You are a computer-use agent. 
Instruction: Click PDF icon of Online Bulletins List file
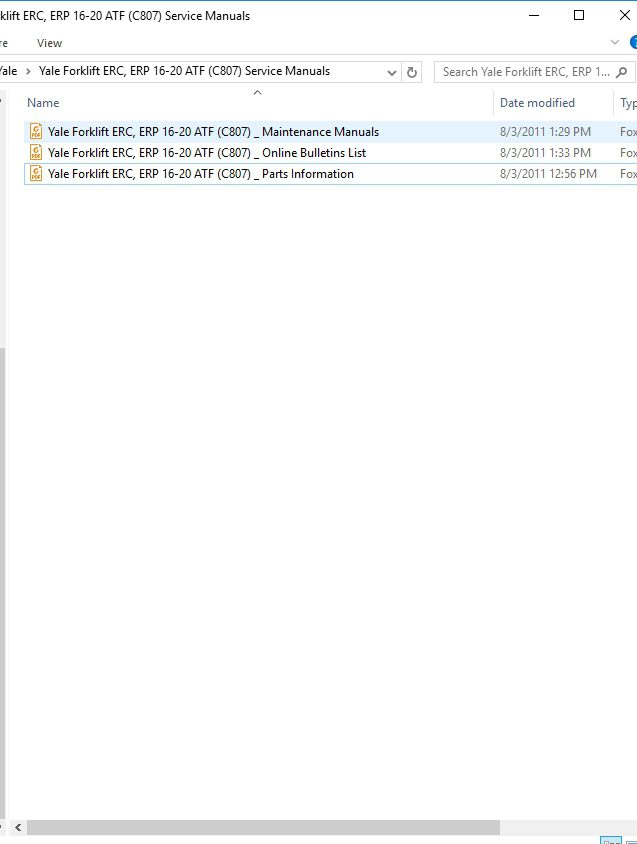coord(36,152)
